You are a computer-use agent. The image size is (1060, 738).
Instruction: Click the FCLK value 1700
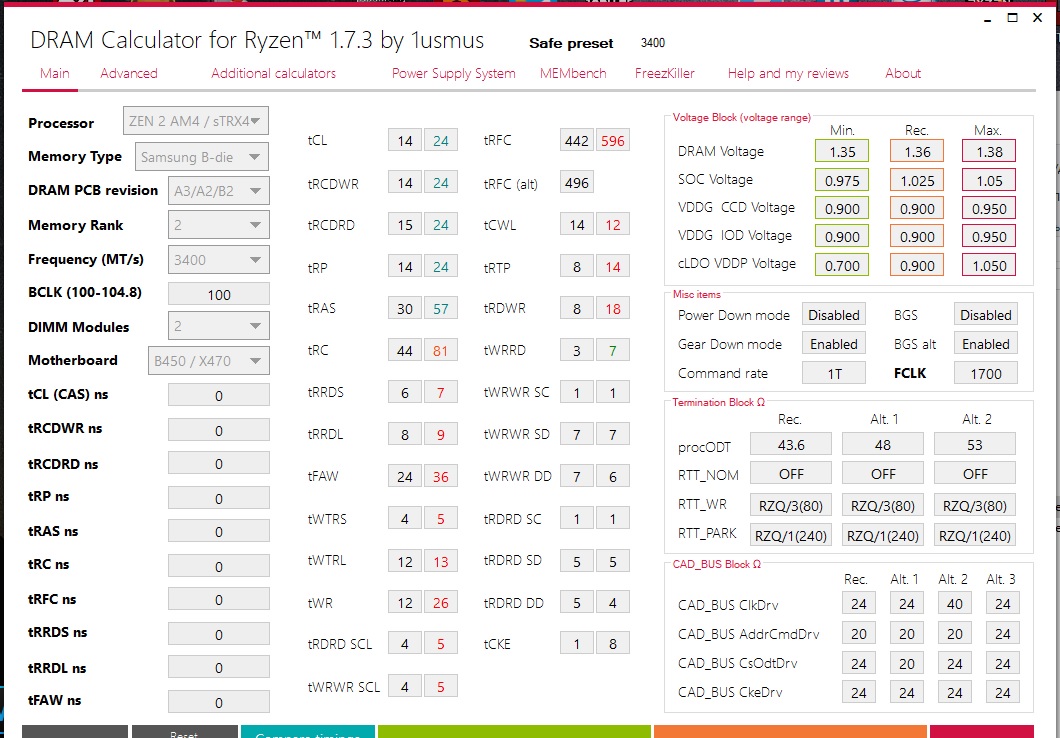[x=986, y=373]
